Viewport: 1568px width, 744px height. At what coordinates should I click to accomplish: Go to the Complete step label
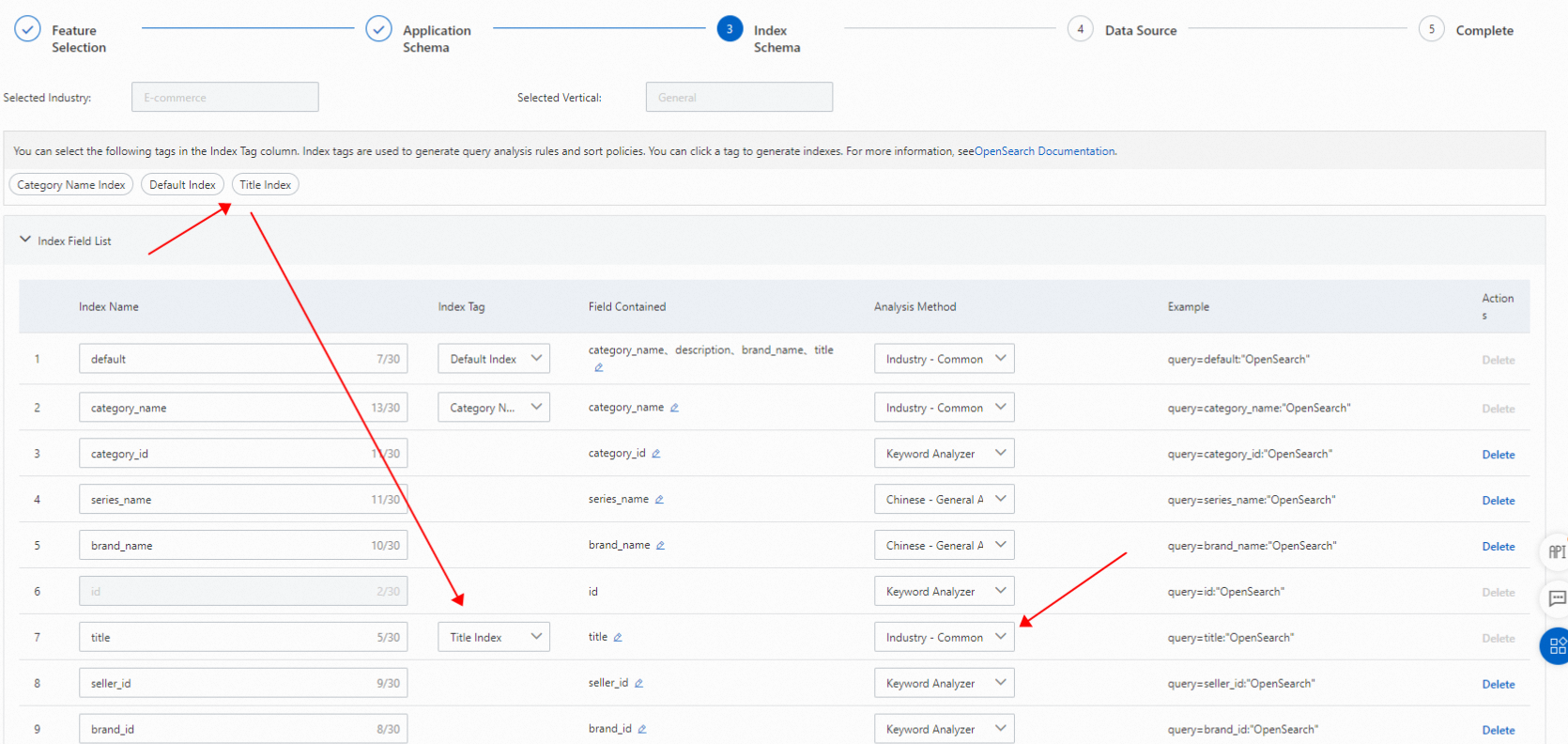coord(1484,30)
